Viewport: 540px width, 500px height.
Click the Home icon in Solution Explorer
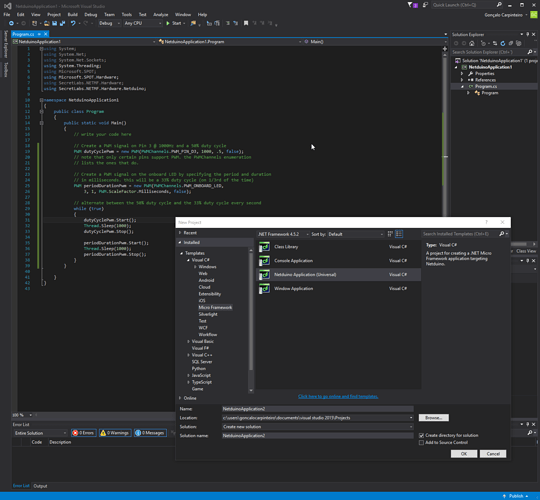(x=472, y=43)
